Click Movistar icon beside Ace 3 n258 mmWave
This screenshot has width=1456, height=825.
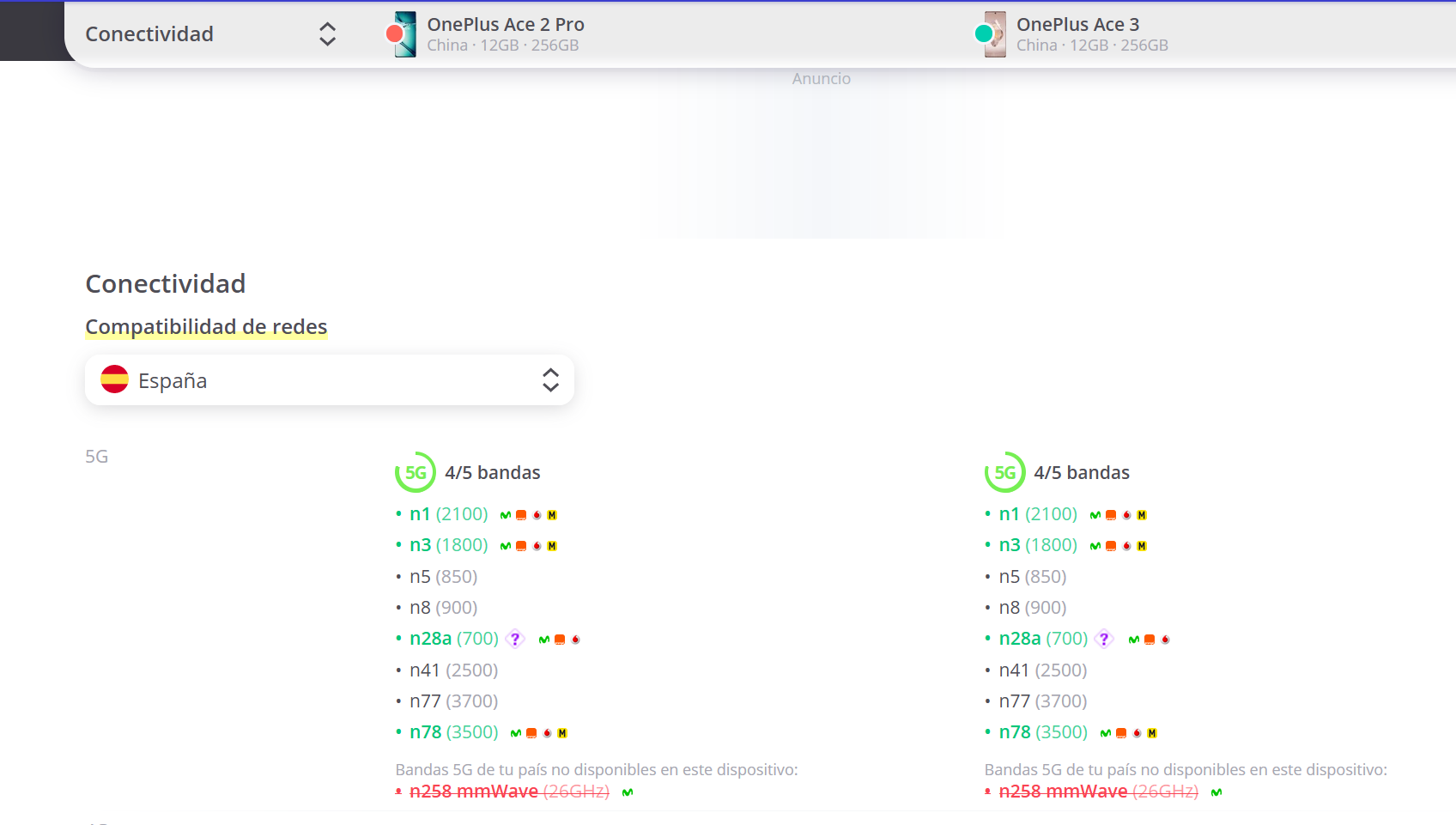[x=1216, y=792]
